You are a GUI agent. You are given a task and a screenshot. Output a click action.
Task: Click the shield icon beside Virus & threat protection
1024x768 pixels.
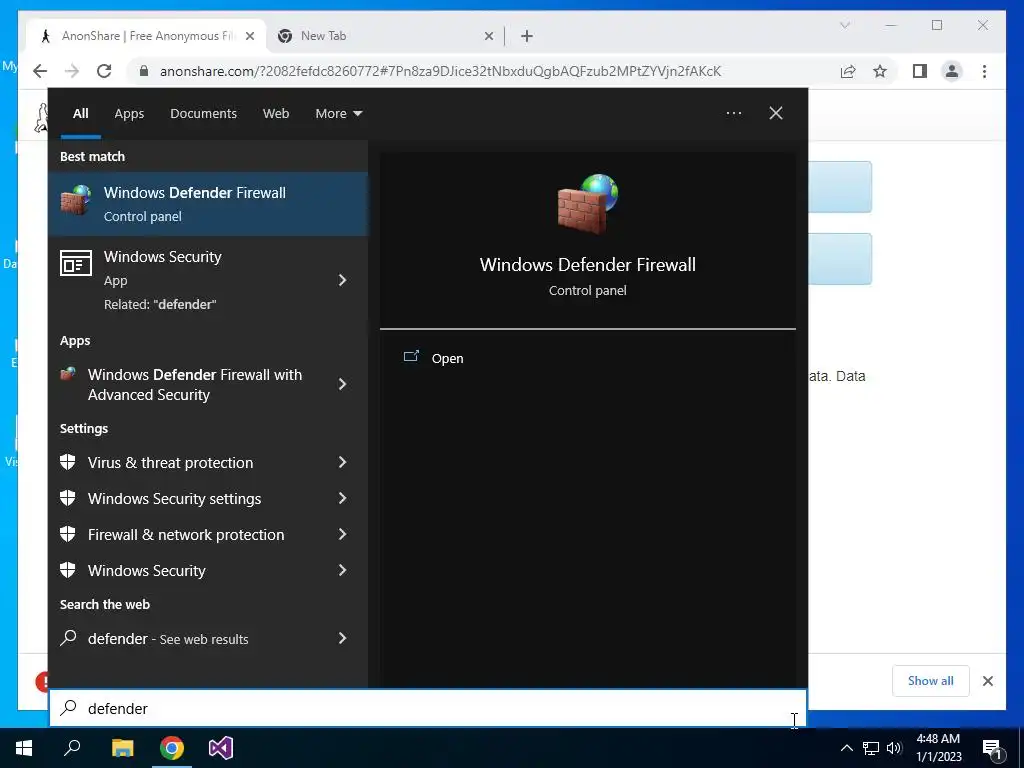click(67, 462)
